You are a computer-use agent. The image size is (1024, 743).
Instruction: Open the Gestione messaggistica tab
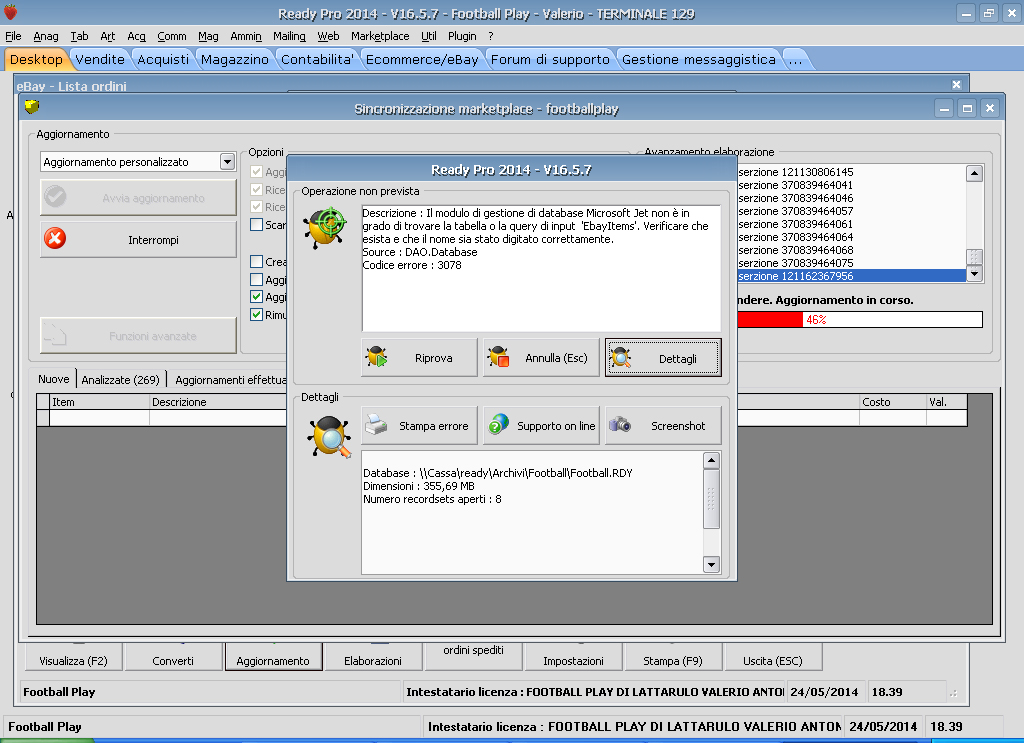coord(699,59)
